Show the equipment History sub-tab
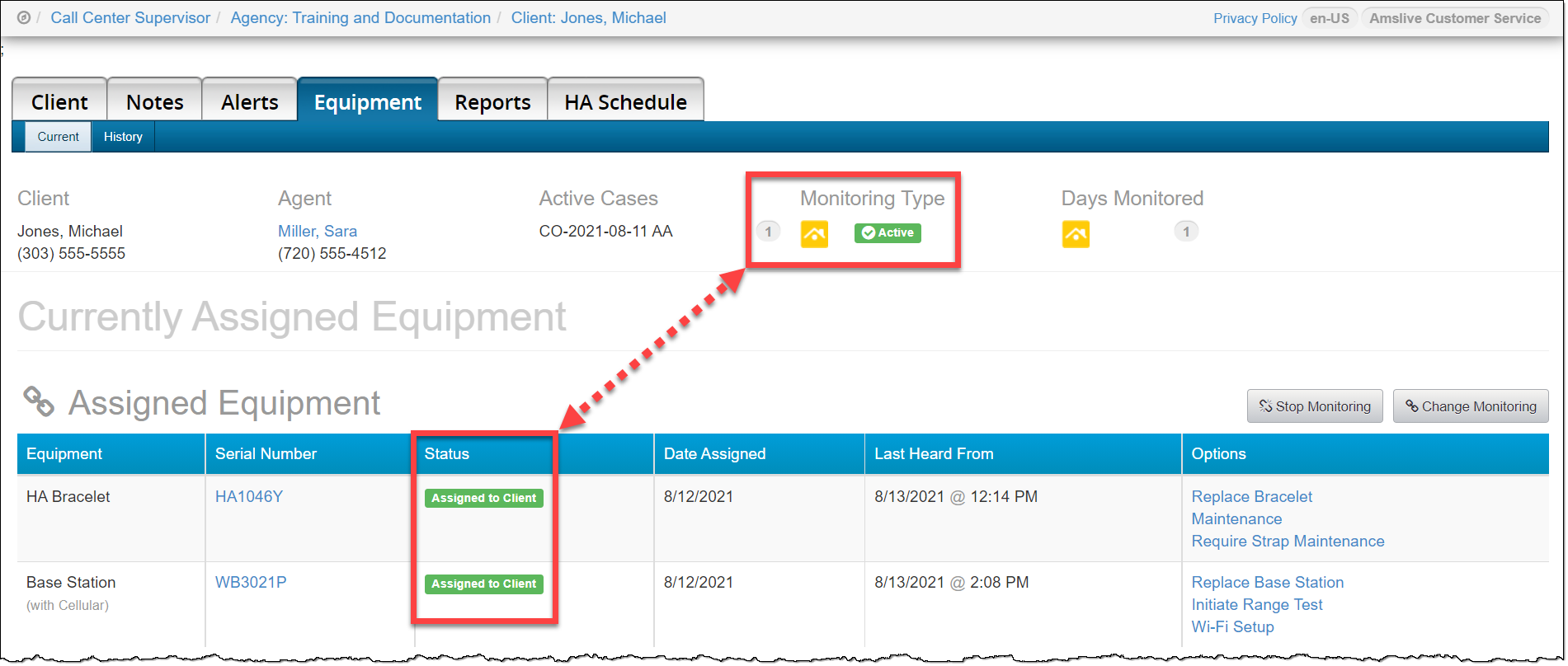Image resolution: width=1568 pixels, height=666 pixels. coord(123,137)
